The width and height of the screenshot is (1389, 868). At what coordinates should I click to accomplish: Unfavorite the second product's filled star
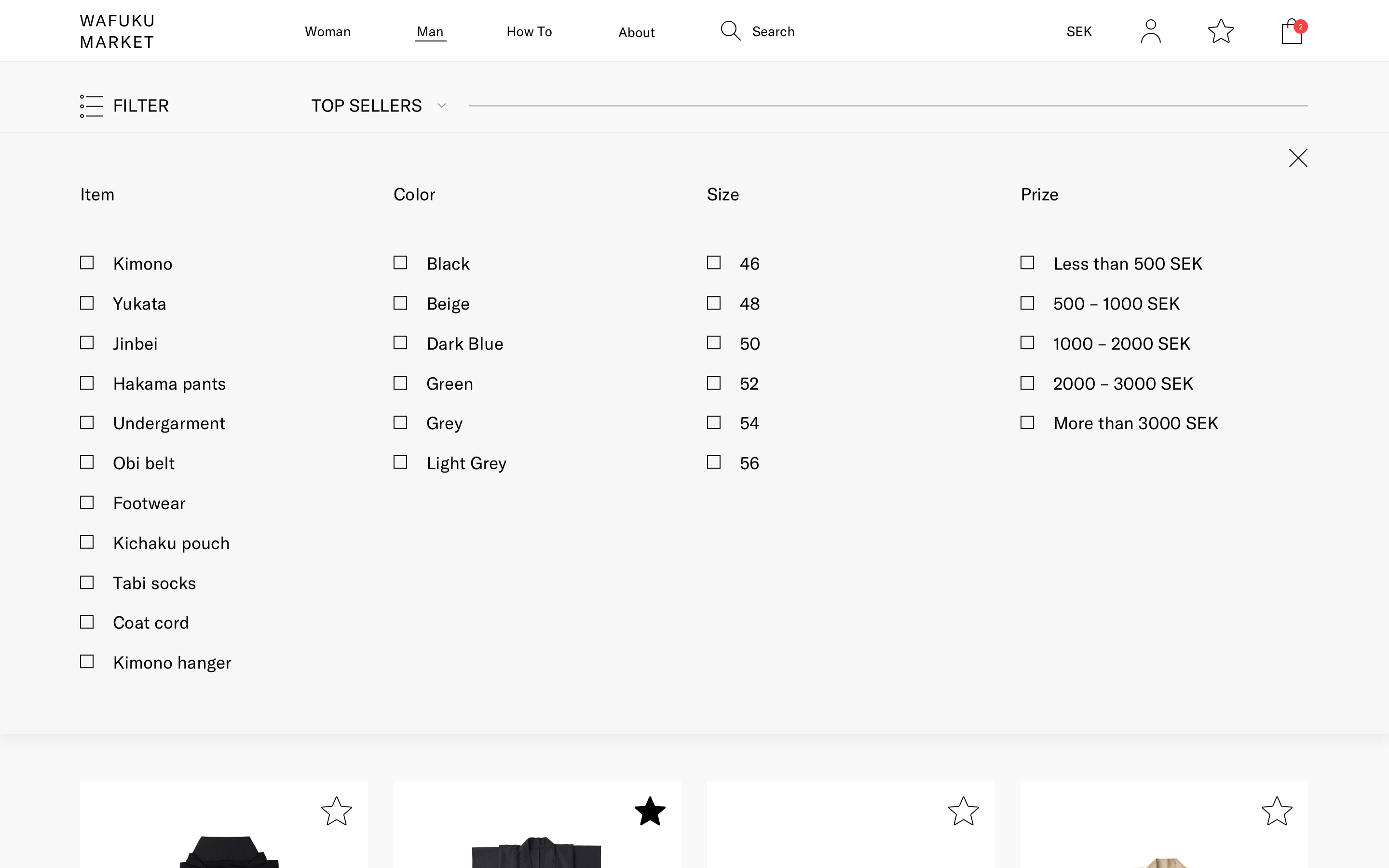650,811
